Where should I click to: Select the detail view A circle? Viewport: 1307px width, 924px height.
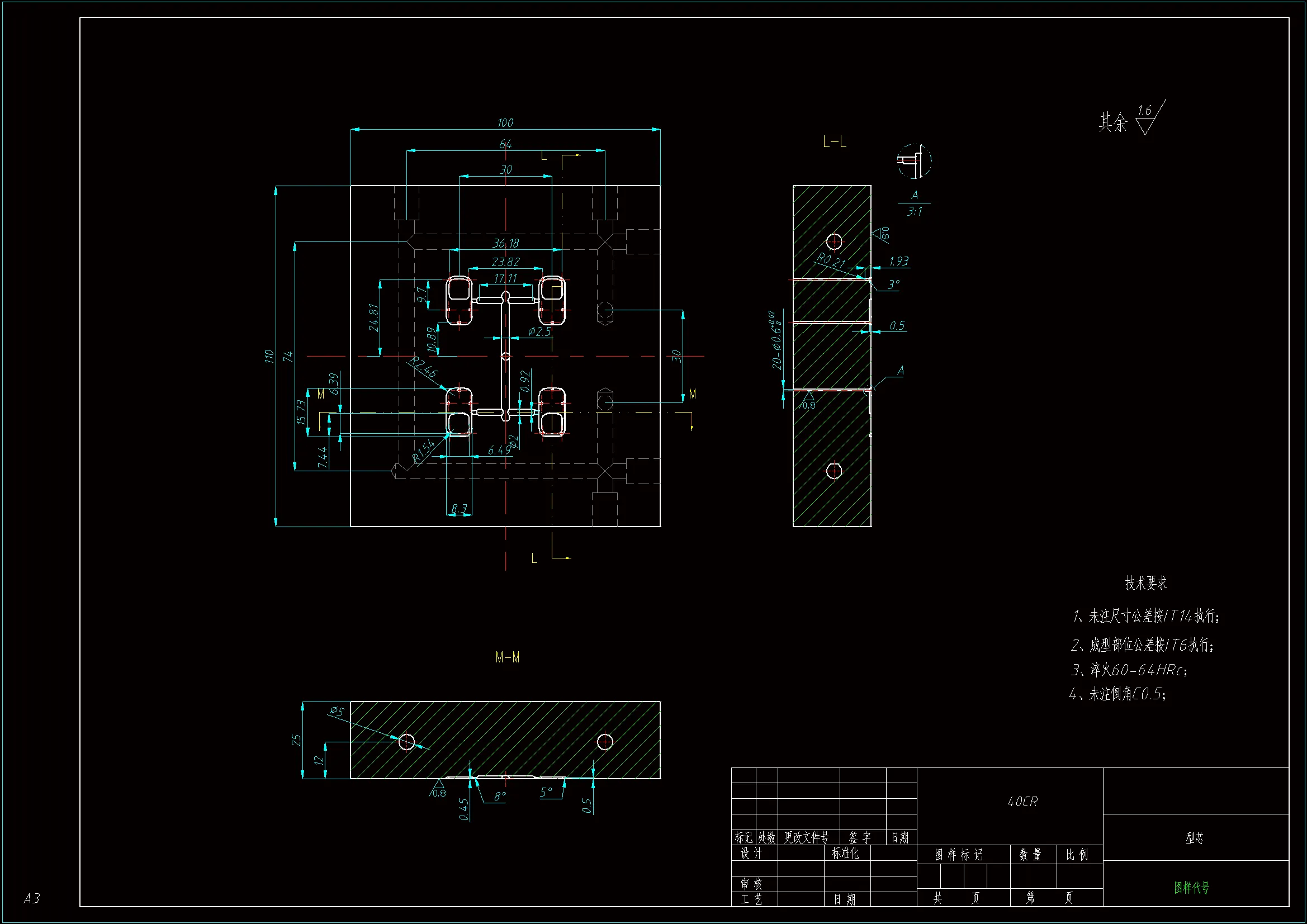point(913,161)
